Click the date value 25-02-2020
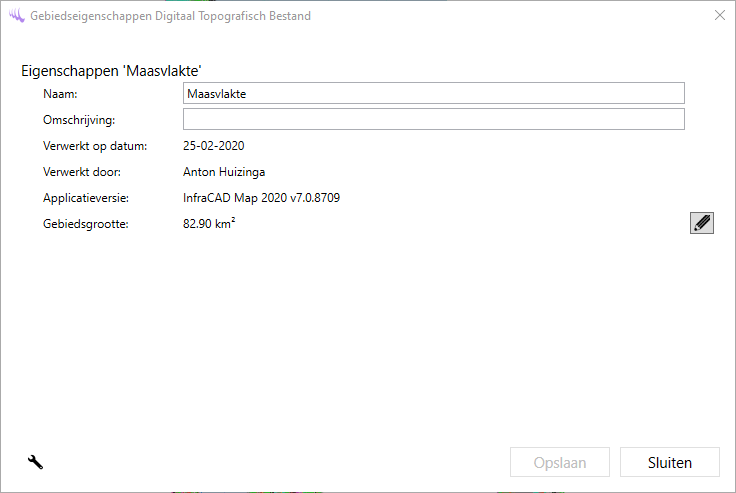Screen dimensions: 736x493 click(213, 146)
